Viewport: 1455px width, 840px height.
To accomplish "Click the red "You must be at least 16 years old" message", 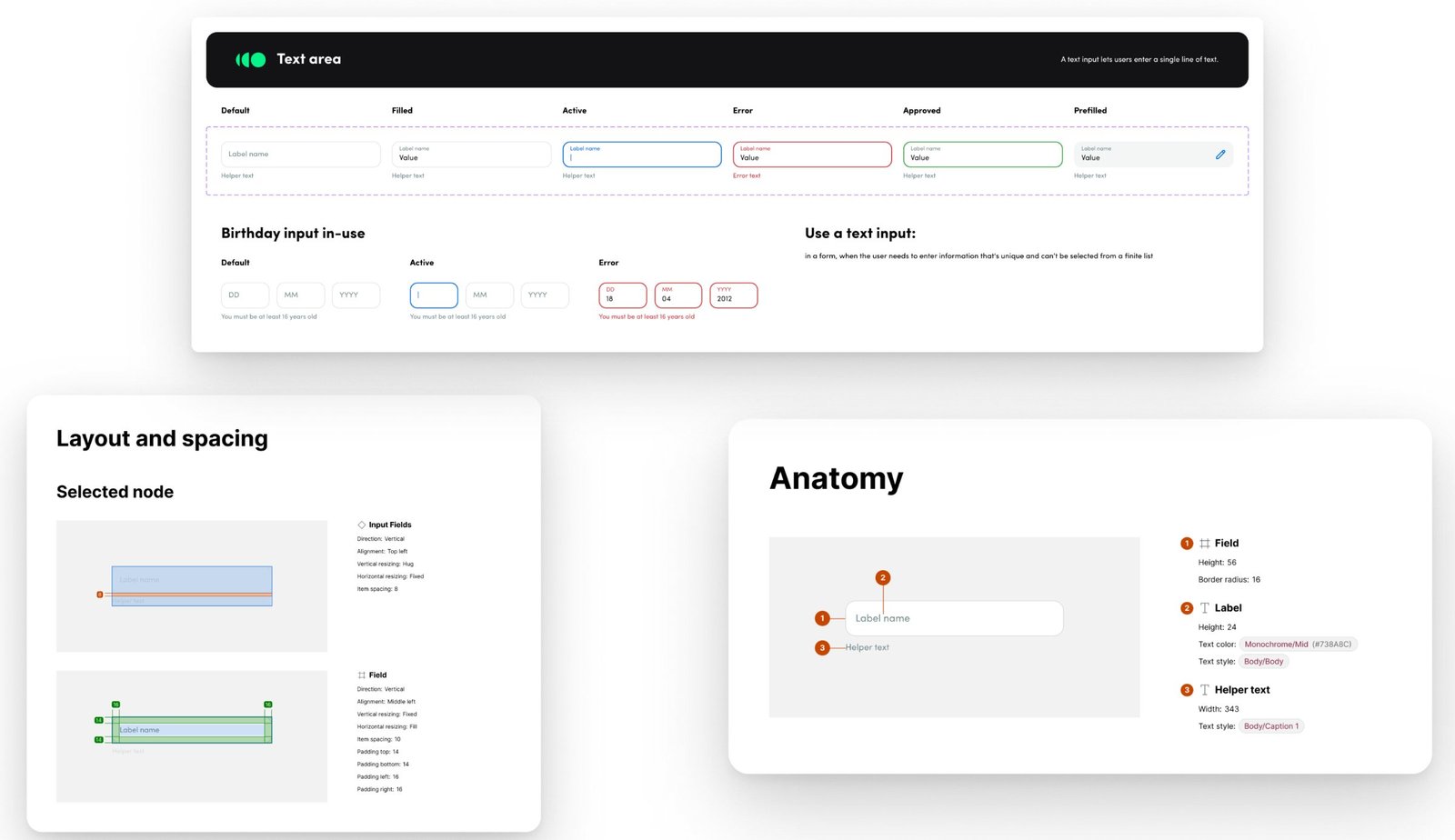I will [647, 317].
